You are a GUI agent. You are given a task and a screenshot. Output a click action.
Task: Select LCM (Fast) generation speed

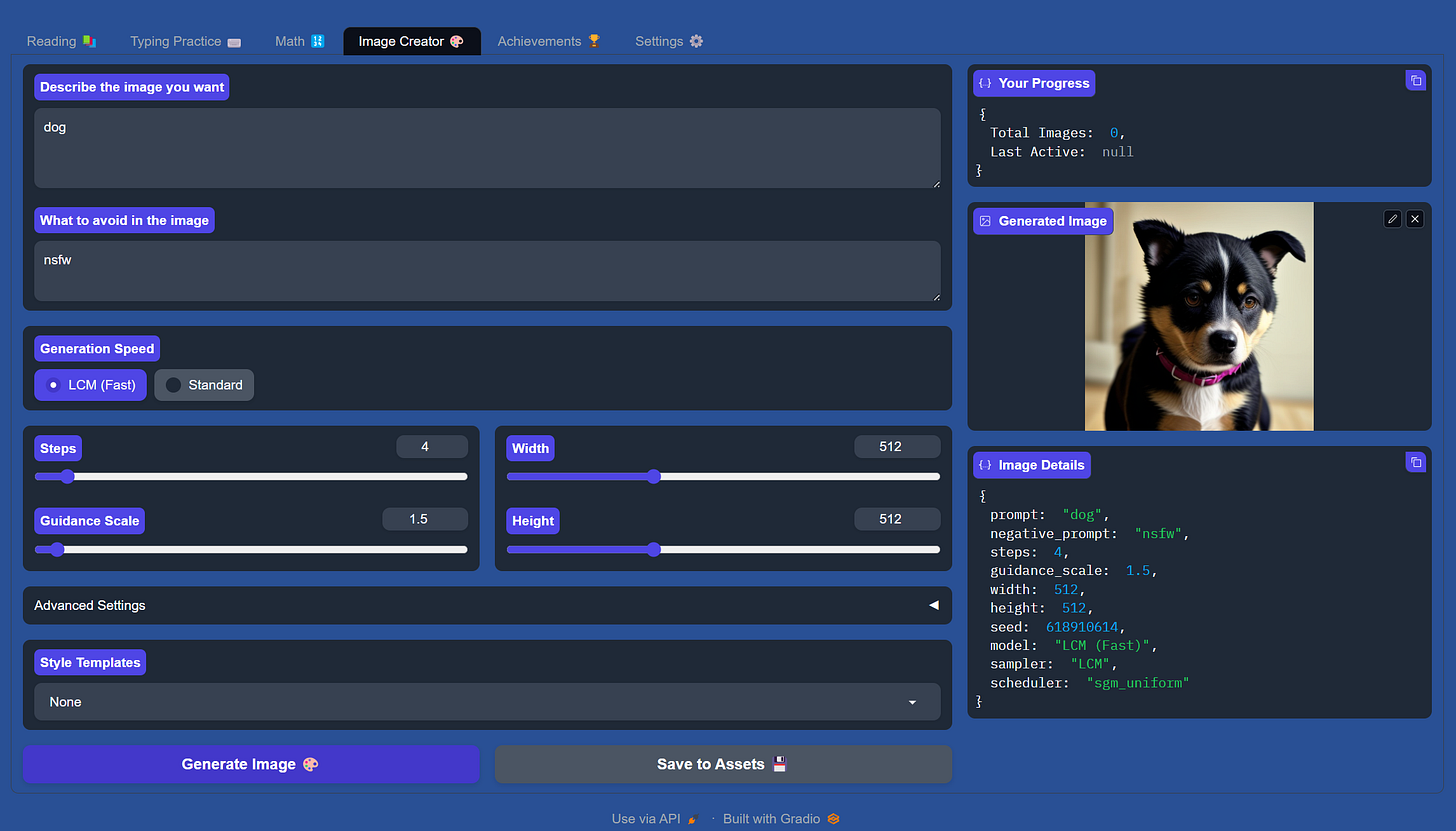tap(91, 385)
